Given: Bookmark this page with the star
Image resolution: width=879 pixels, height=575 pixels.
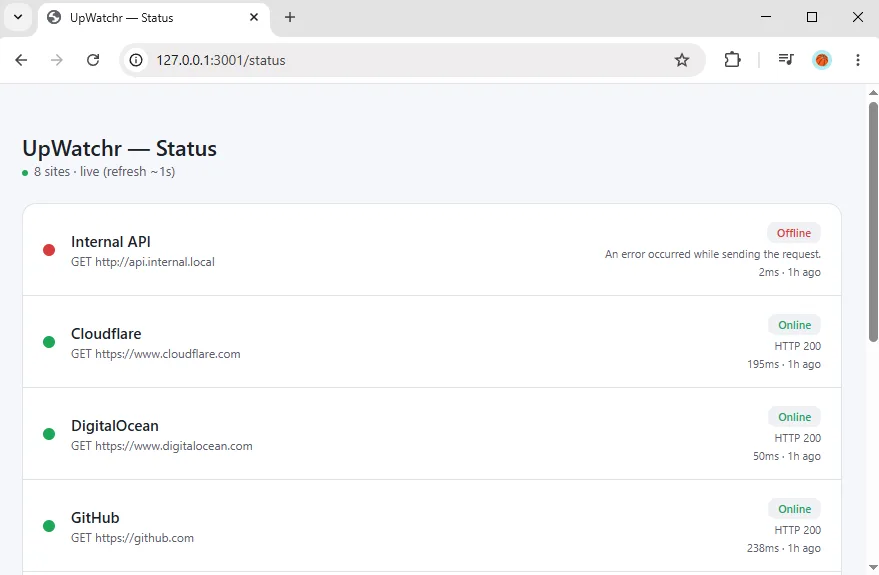Looking at the screenshot, I should pos(682,60).
